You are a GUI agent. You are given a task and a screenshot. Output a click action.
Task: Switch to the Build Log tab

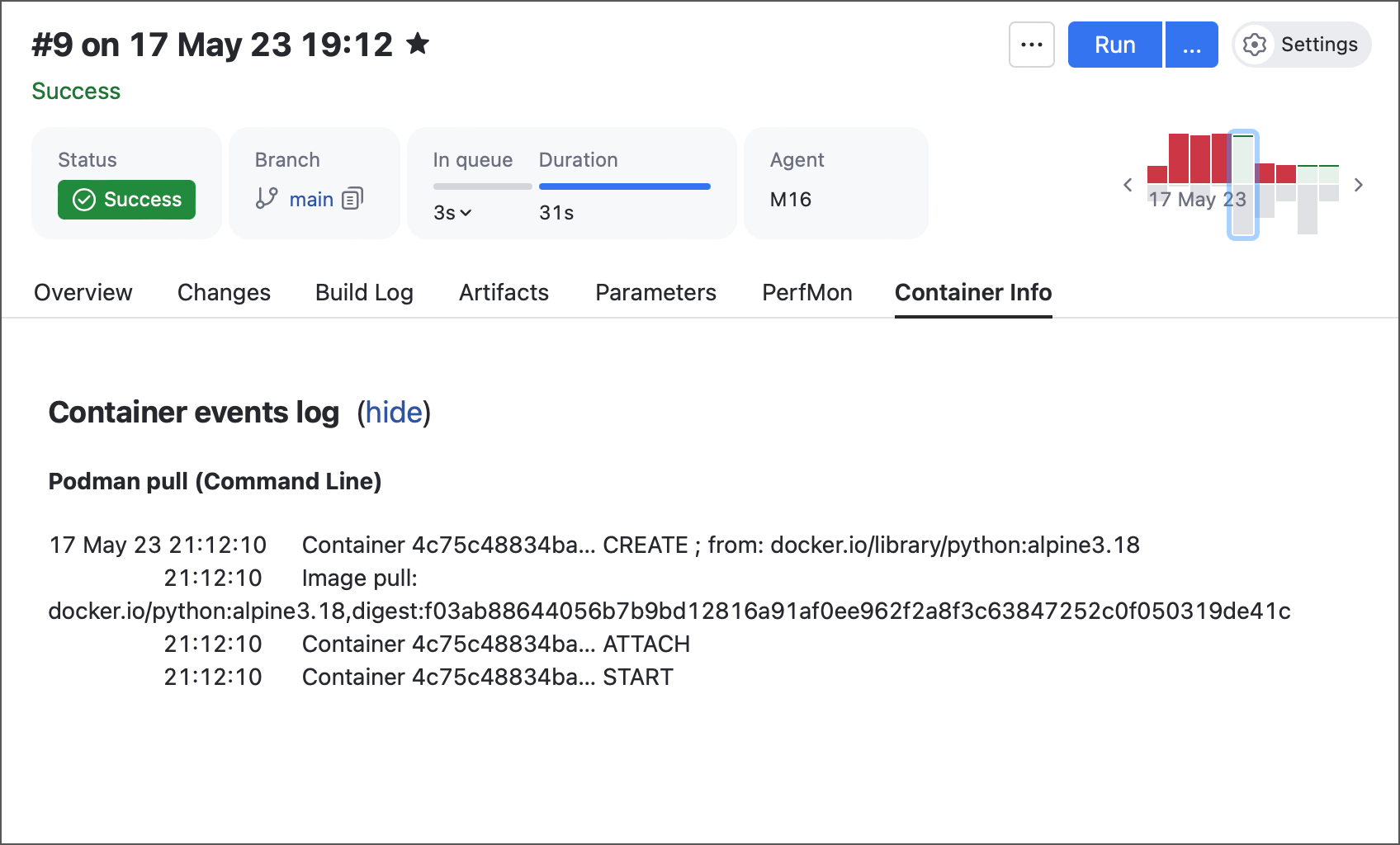tap(363, 292)
